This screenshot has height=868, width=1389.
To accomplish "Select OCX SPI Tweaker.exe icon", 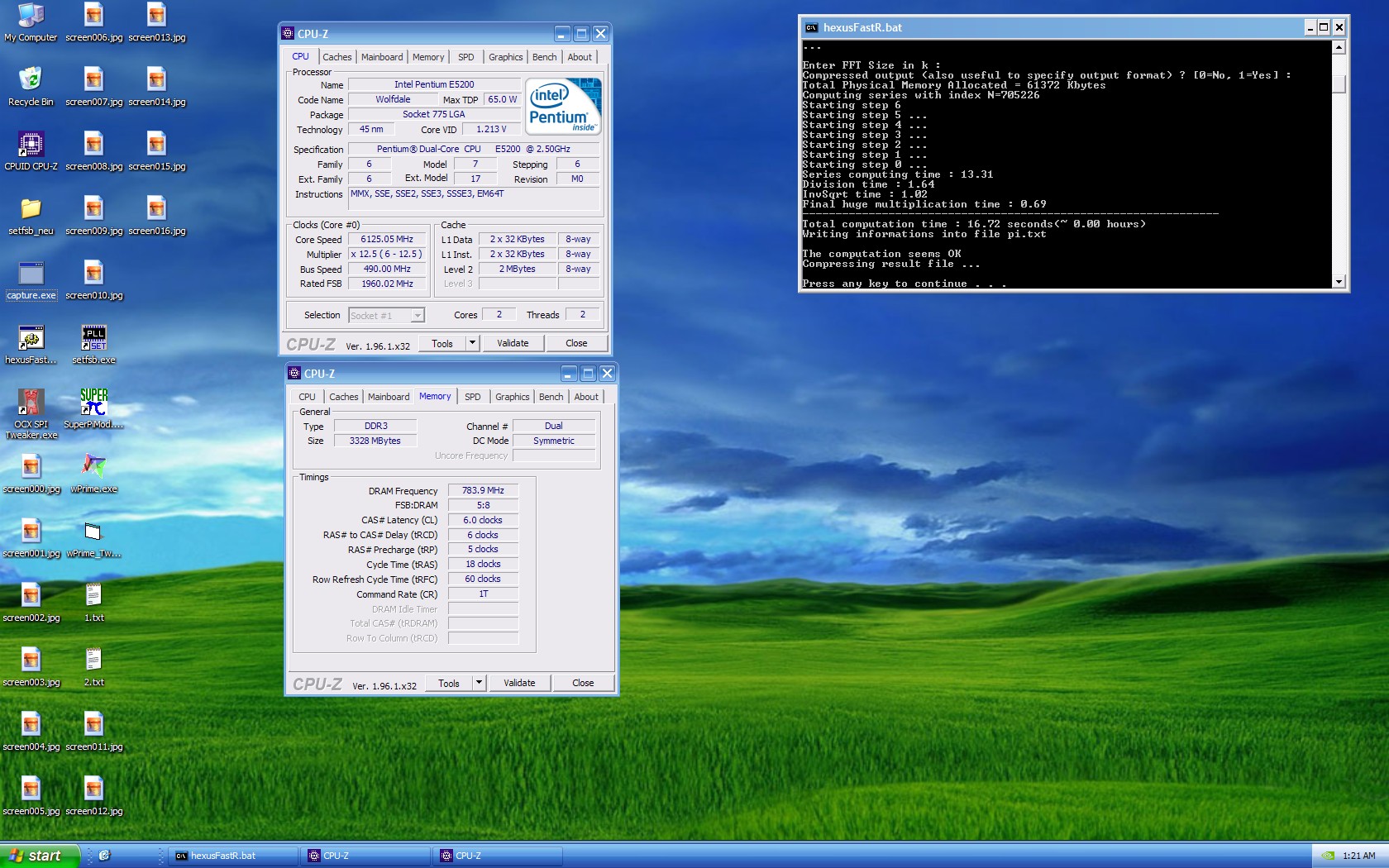I will 31,414.
